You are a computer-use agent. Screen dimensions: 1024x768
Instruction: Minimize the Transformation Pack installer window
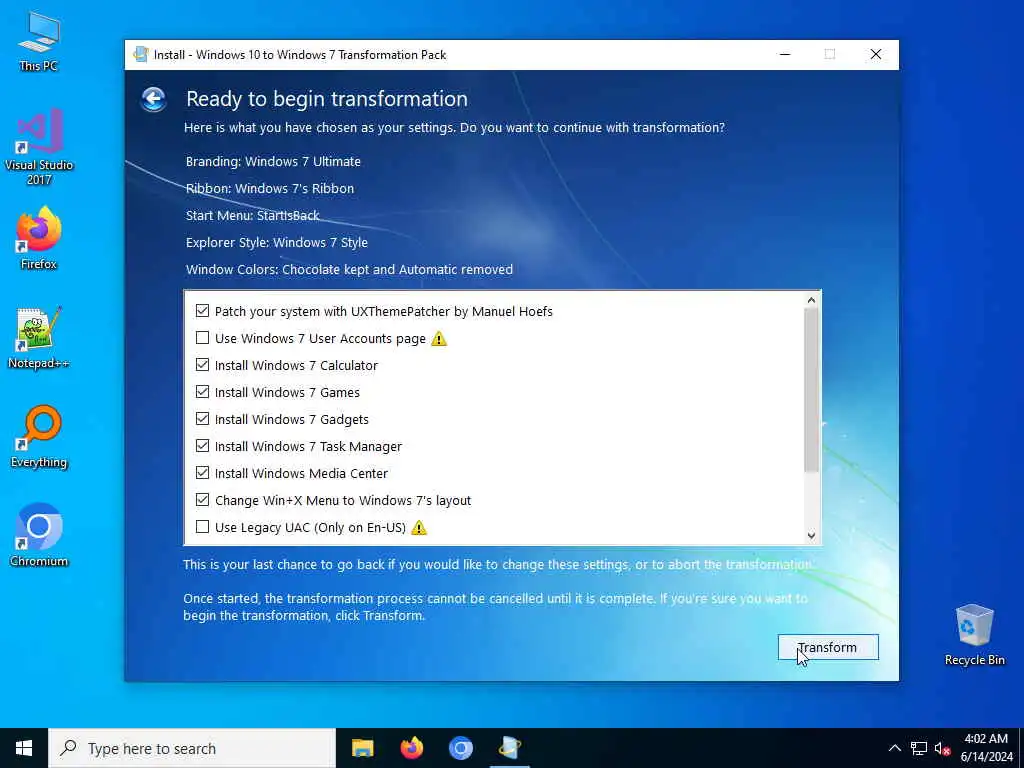(x=785, y=54)
